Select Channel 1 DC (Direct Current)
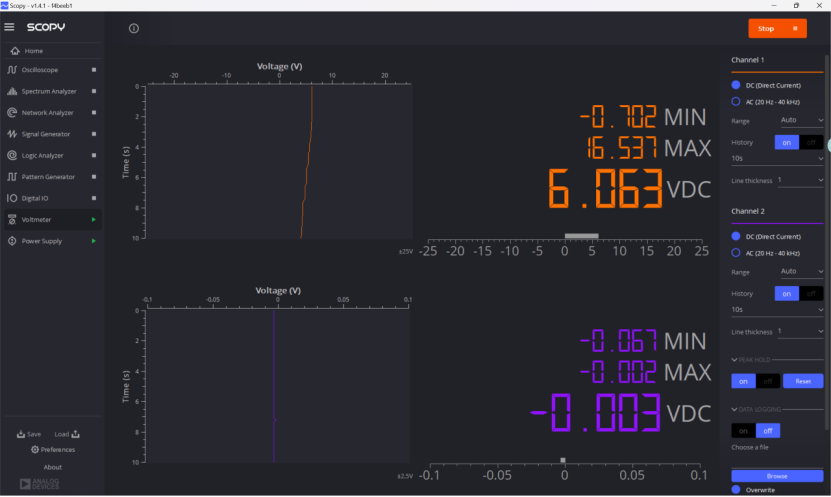This screenshot has height=497, width=831. 736,85
